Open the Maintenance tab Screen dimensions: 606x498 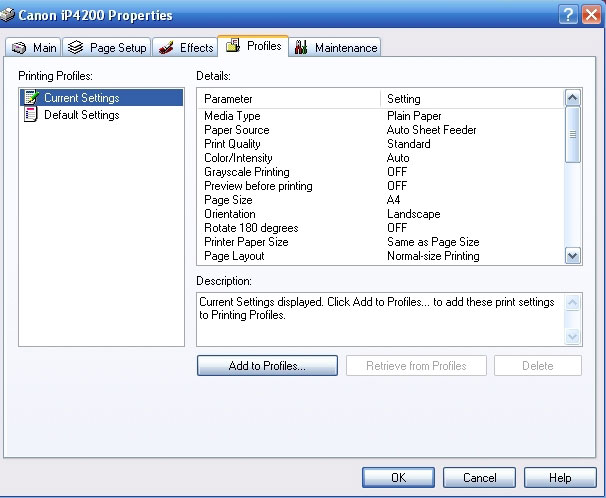click(335, 48)
